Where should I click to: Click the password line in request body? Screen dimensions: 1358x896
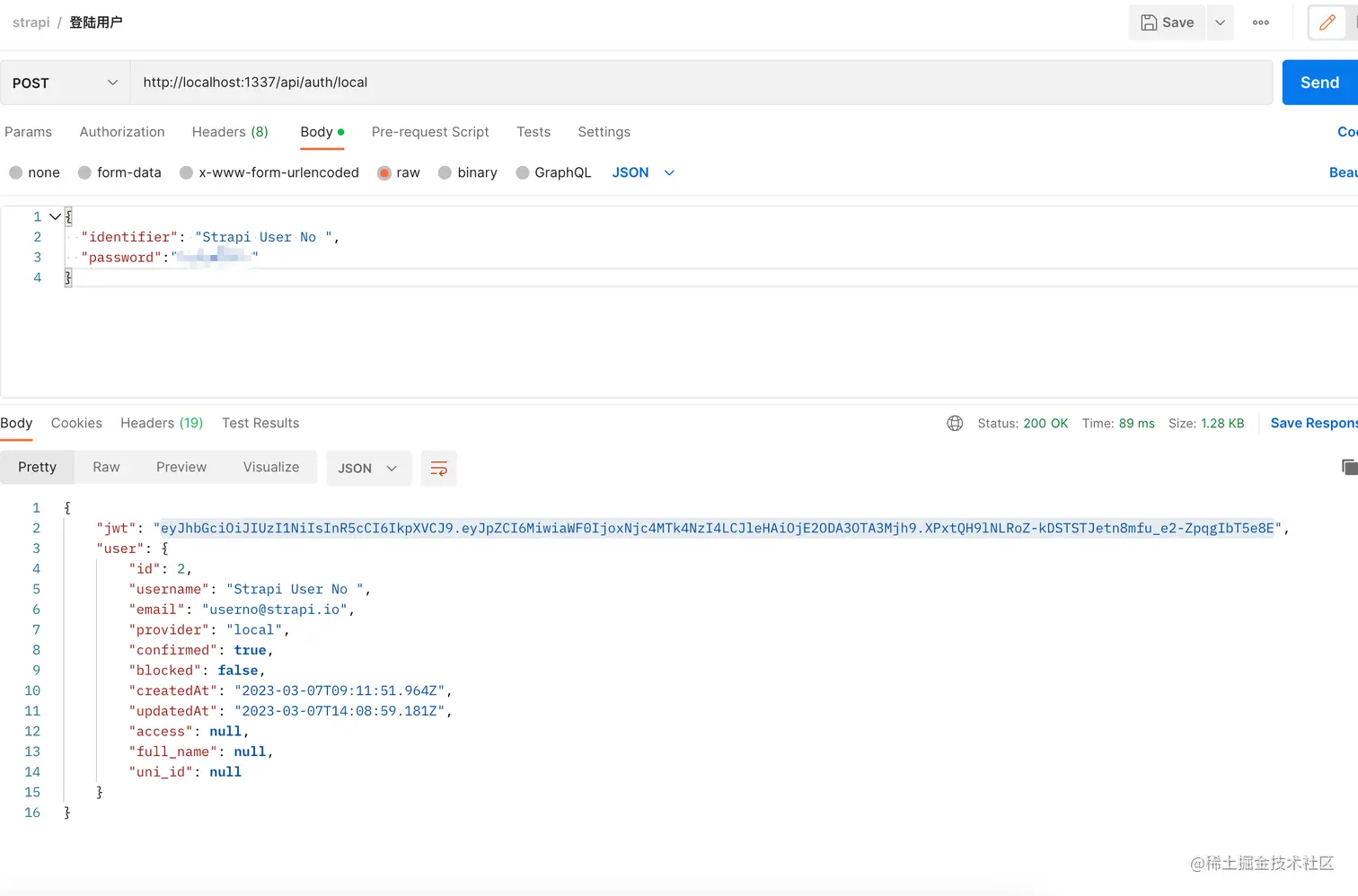pos(169,258)
